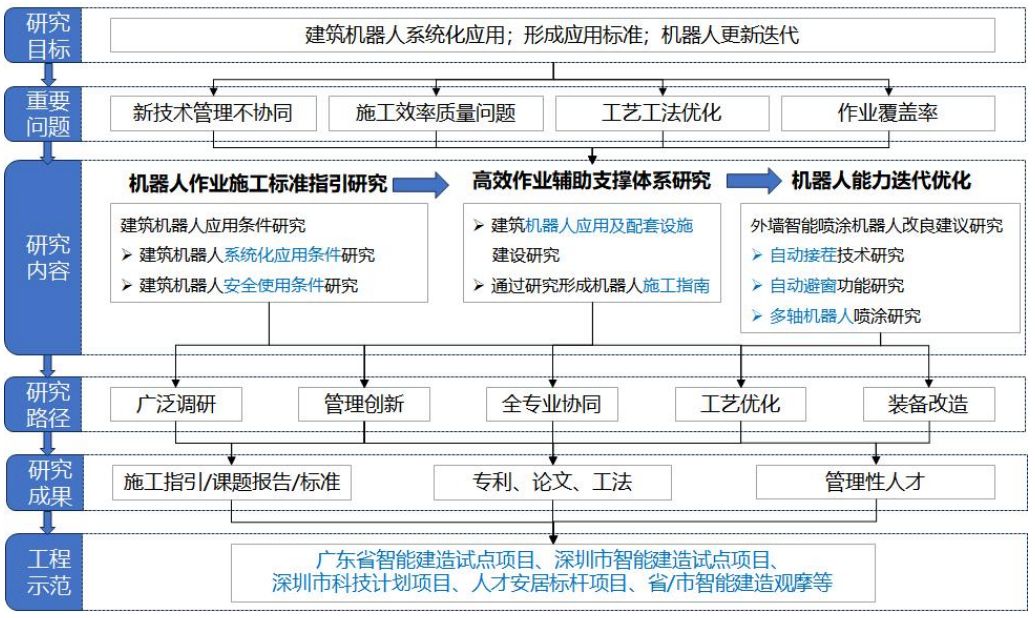Click heading 机器人能力迭代优化
Screen dimensions: 1035x618
click(x=881, y=180)
